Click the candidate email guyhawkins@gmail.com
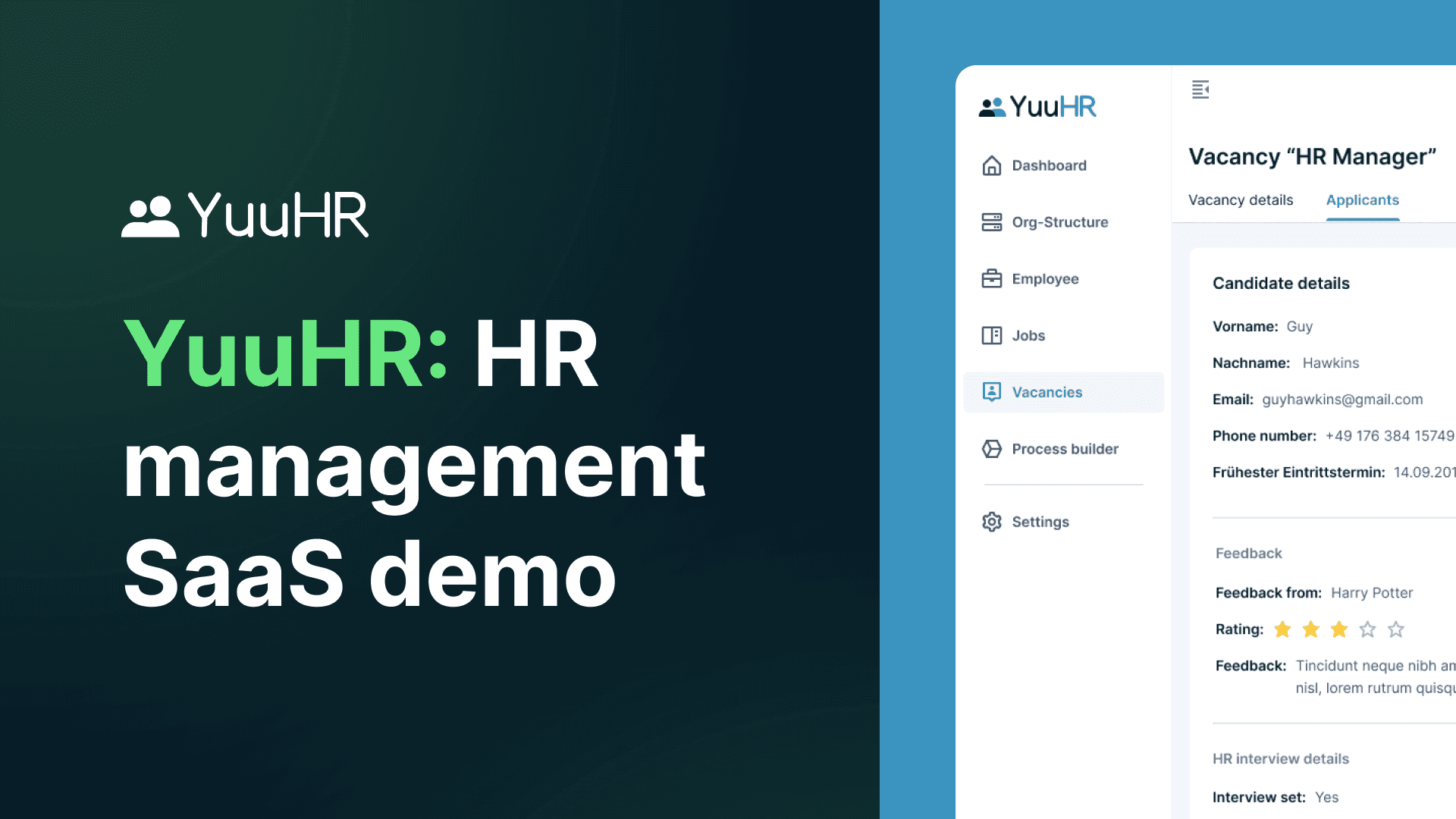This screenshot has width=1456, height=819. point(1342,400)
